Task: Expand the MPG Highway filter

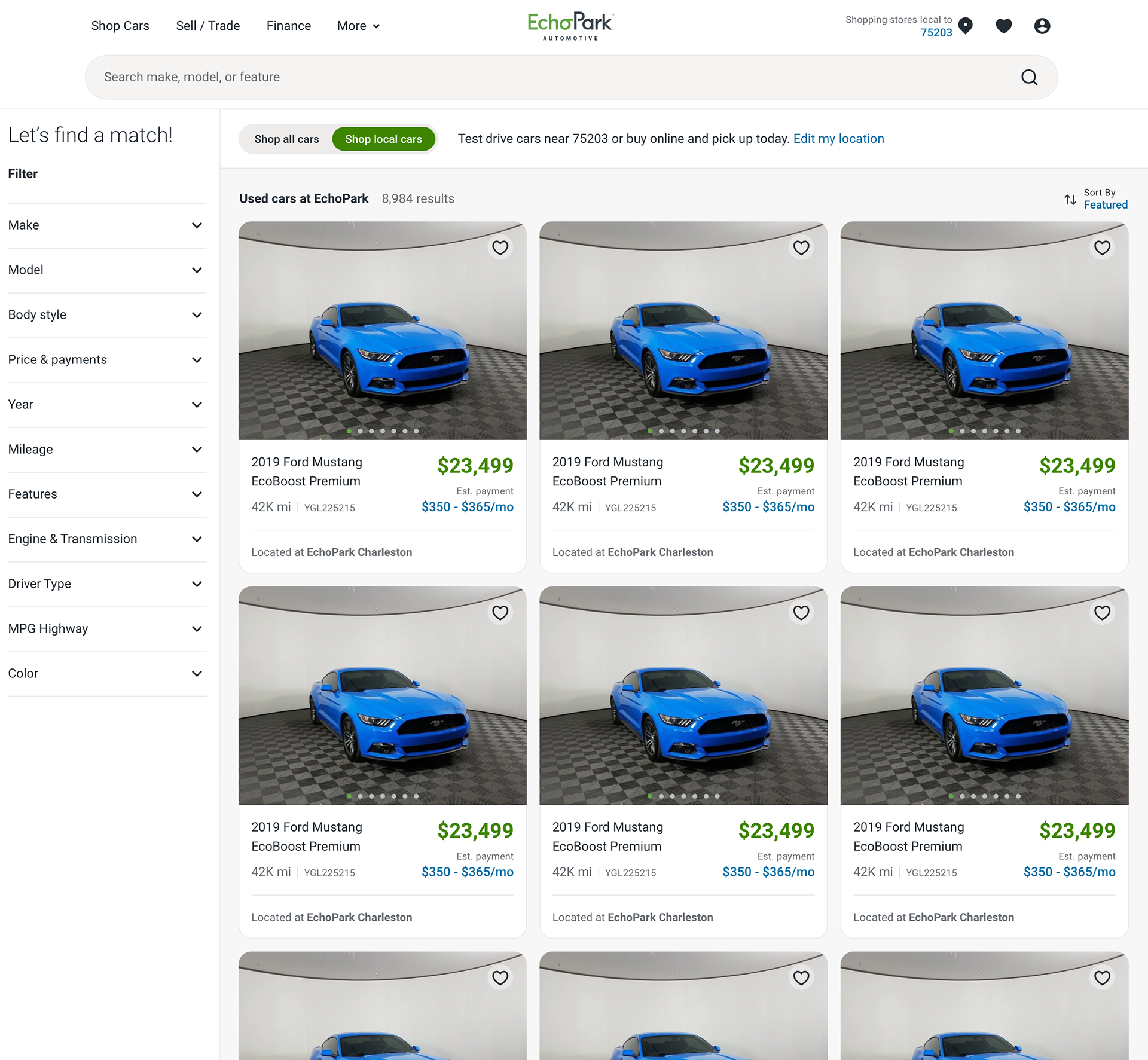Action: (x=107, y=629)
